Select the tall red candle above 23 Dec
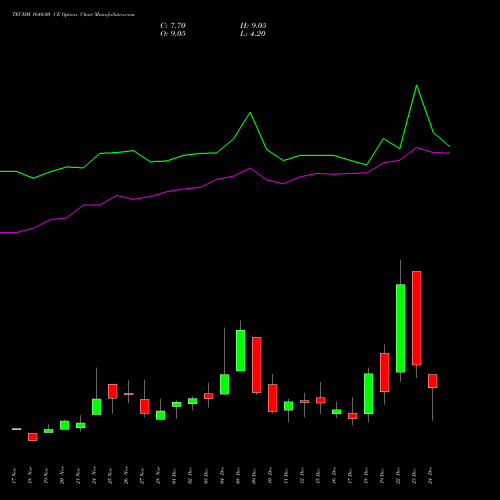 pyautogui.click(x=417, y=318)
